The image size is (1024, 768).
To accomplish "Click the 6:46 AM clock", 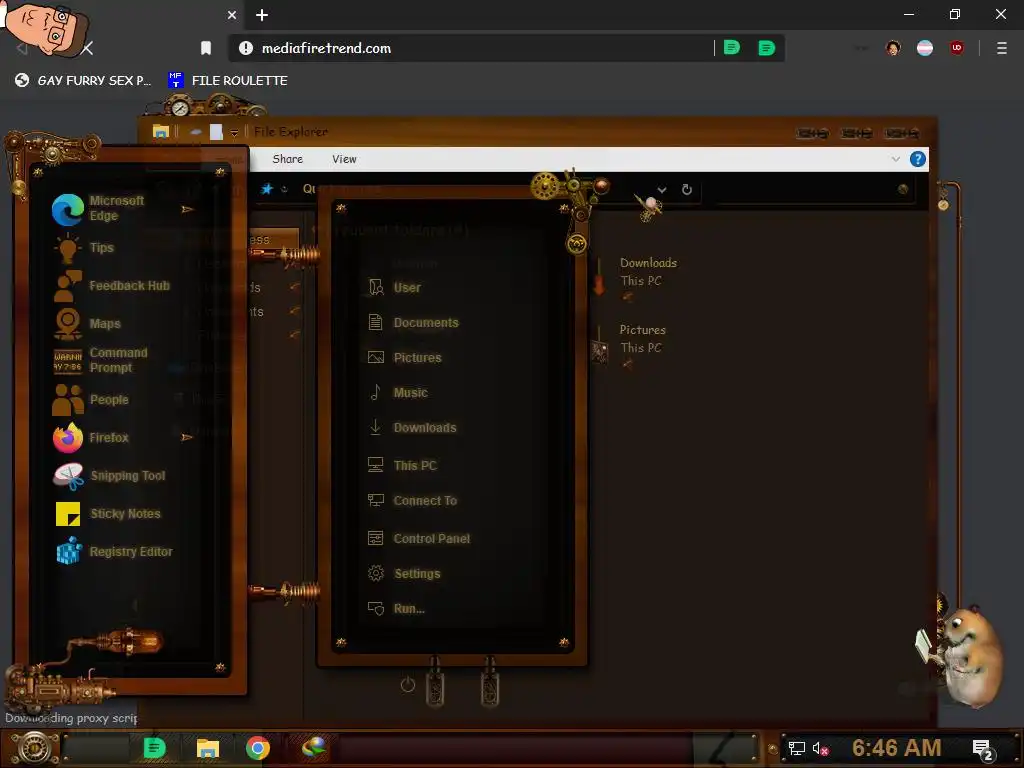I will [x=896, y=748].
